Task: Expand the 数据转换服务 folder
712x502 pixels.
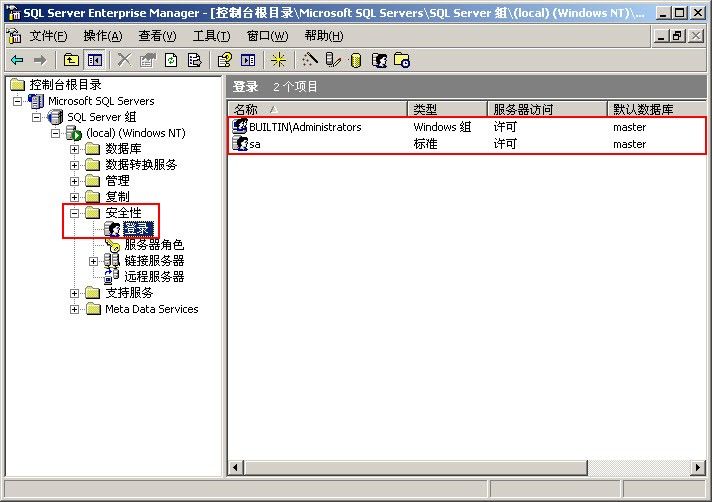Action: [74, 165]
